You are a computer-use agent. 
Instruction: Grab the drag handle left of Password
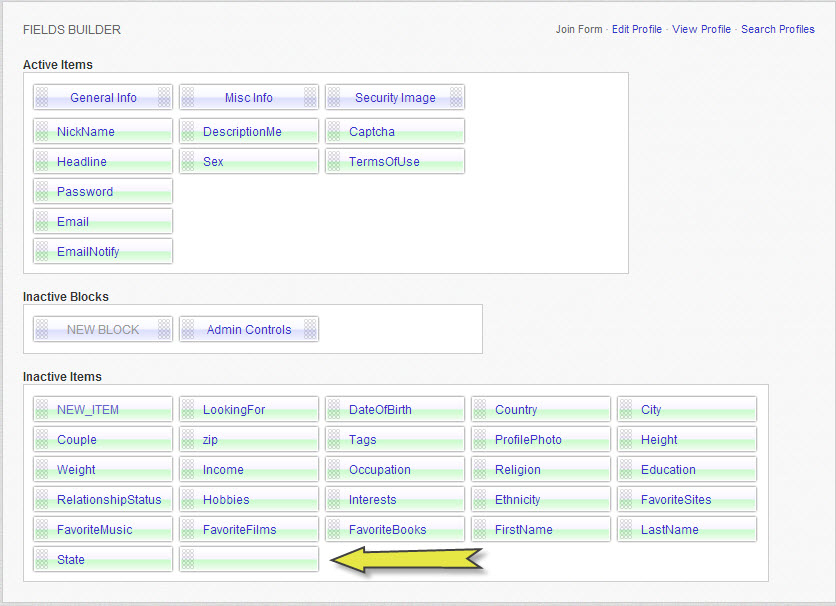[x=42, y=192]
